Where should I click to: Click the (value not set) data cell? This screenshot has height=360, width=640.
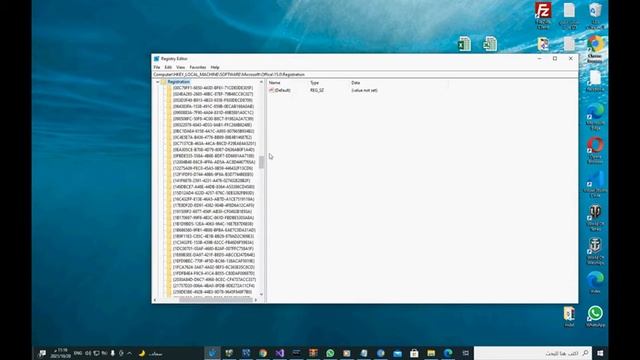(x=364, y=90)
